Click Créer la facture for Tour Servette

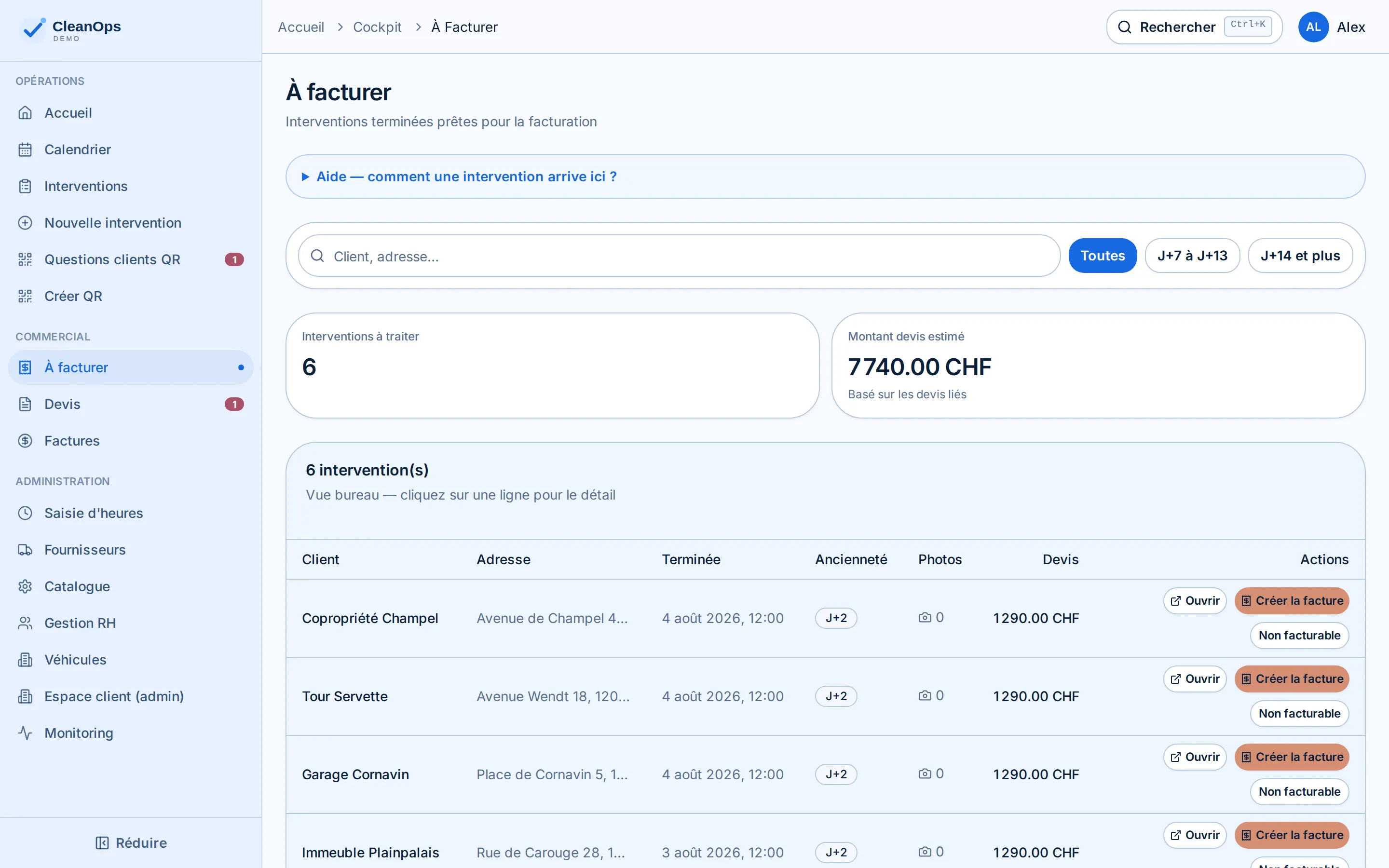[1292, 678]
